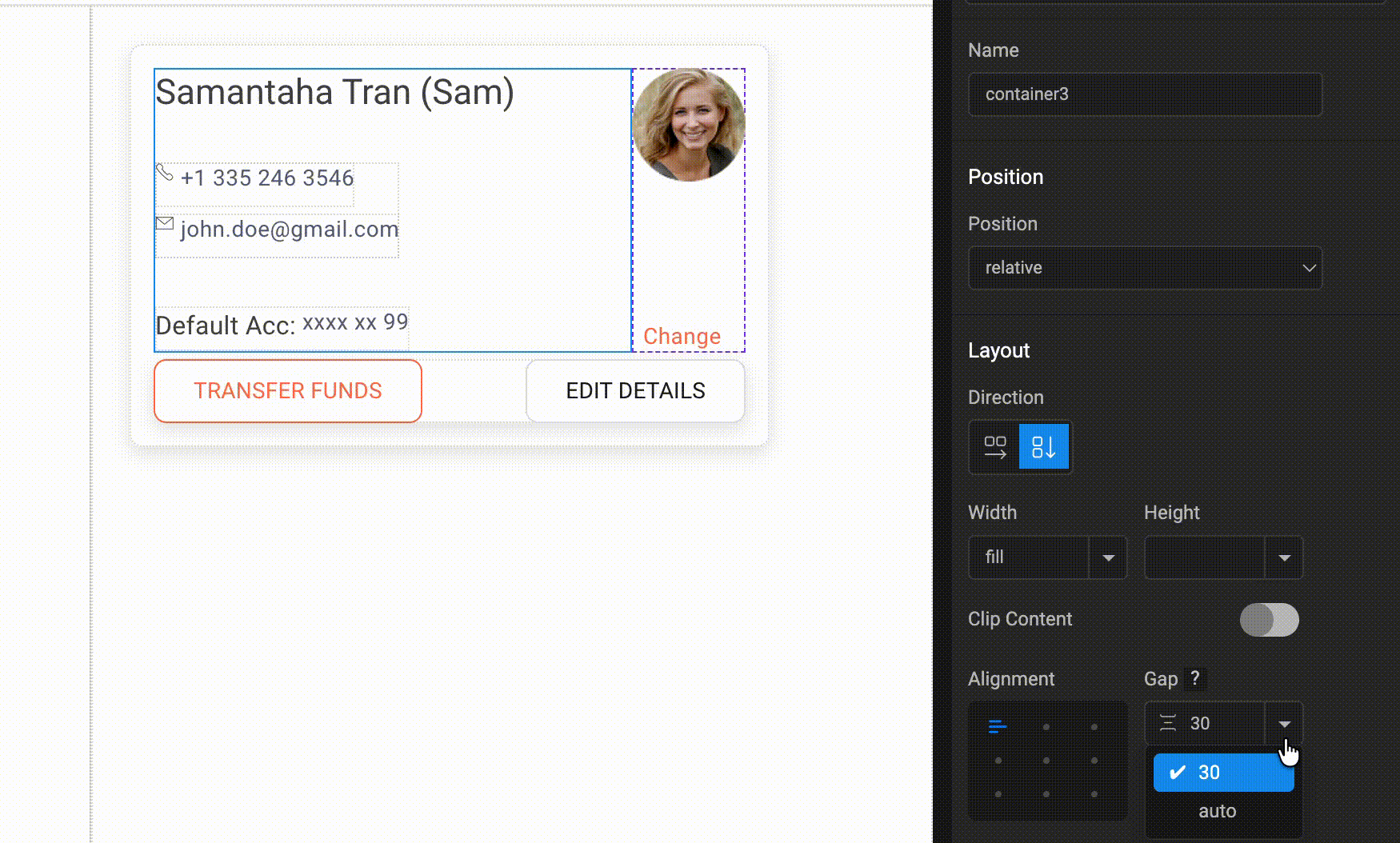Click the help question mark beside Gap
The image size is (1400, 843).
[1195, 678]
